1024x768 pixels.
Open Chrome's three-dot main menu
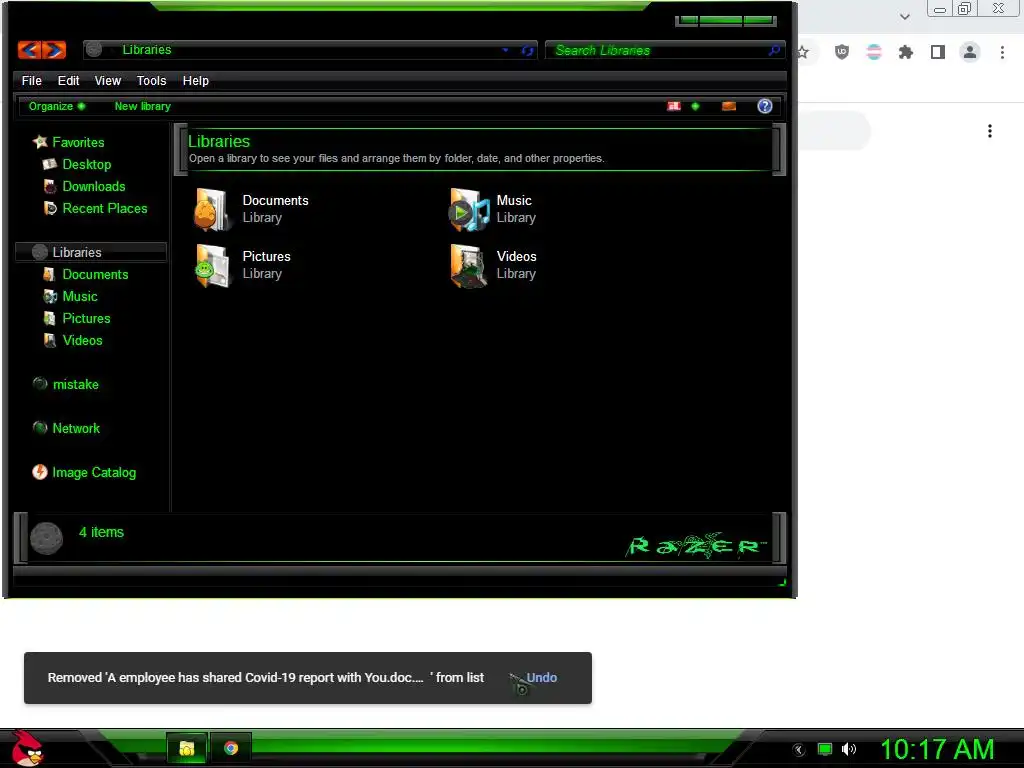[x=1002, y=52]
